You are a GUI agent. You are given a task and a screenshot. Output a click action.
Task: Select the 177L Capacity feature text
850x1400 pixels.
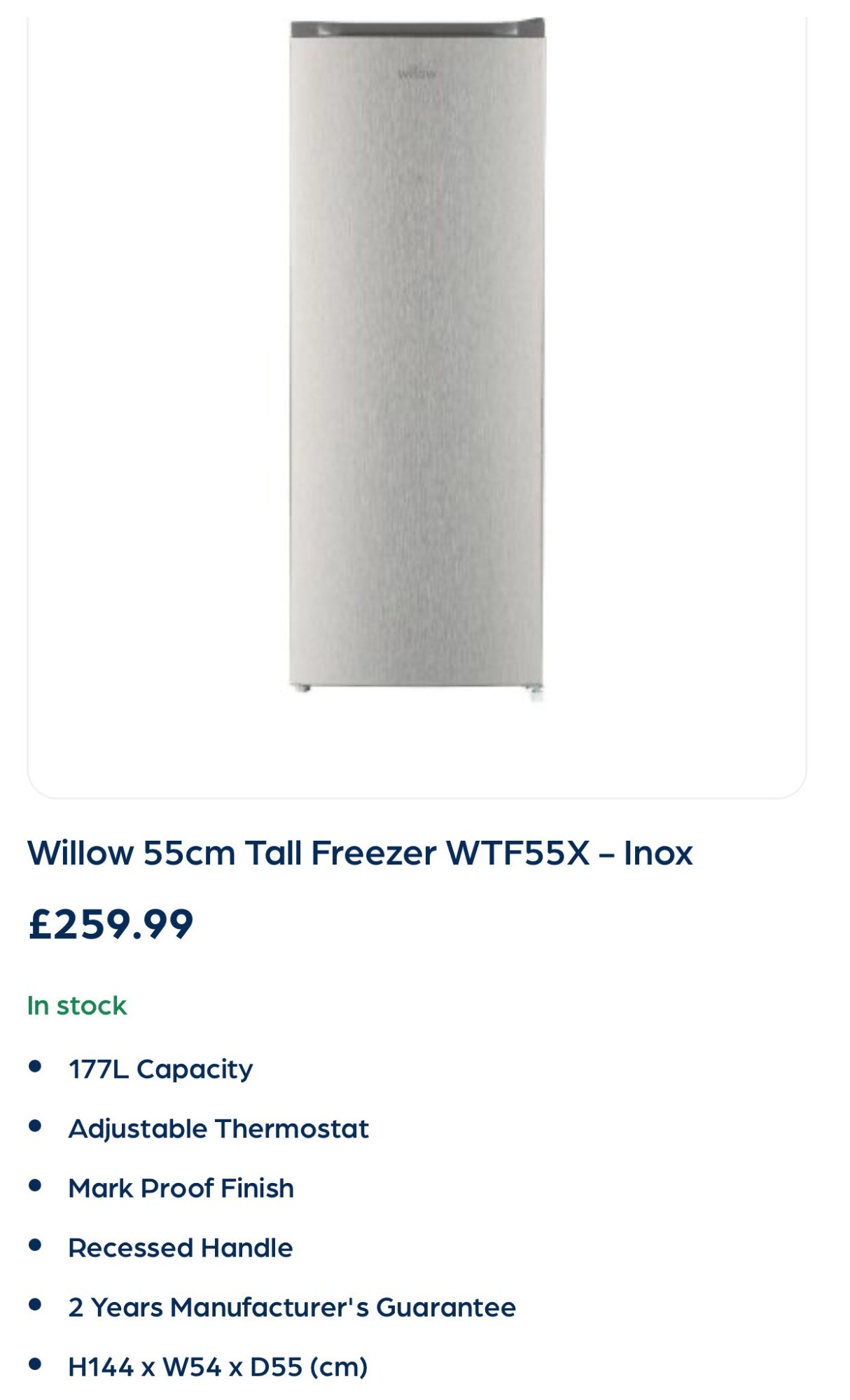pyautogui.click(x=160, y=1069)
